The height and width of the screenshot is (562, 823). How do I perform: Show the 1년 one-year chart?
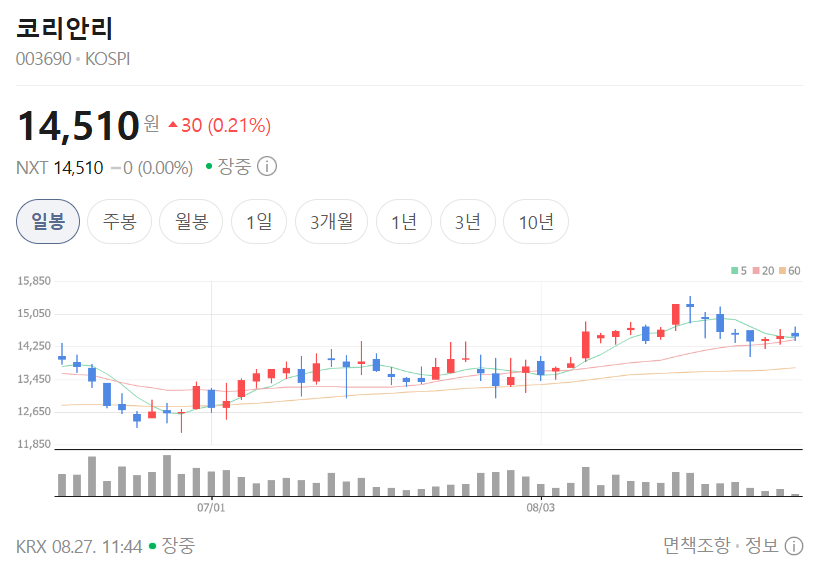click(x=404, y=221)
